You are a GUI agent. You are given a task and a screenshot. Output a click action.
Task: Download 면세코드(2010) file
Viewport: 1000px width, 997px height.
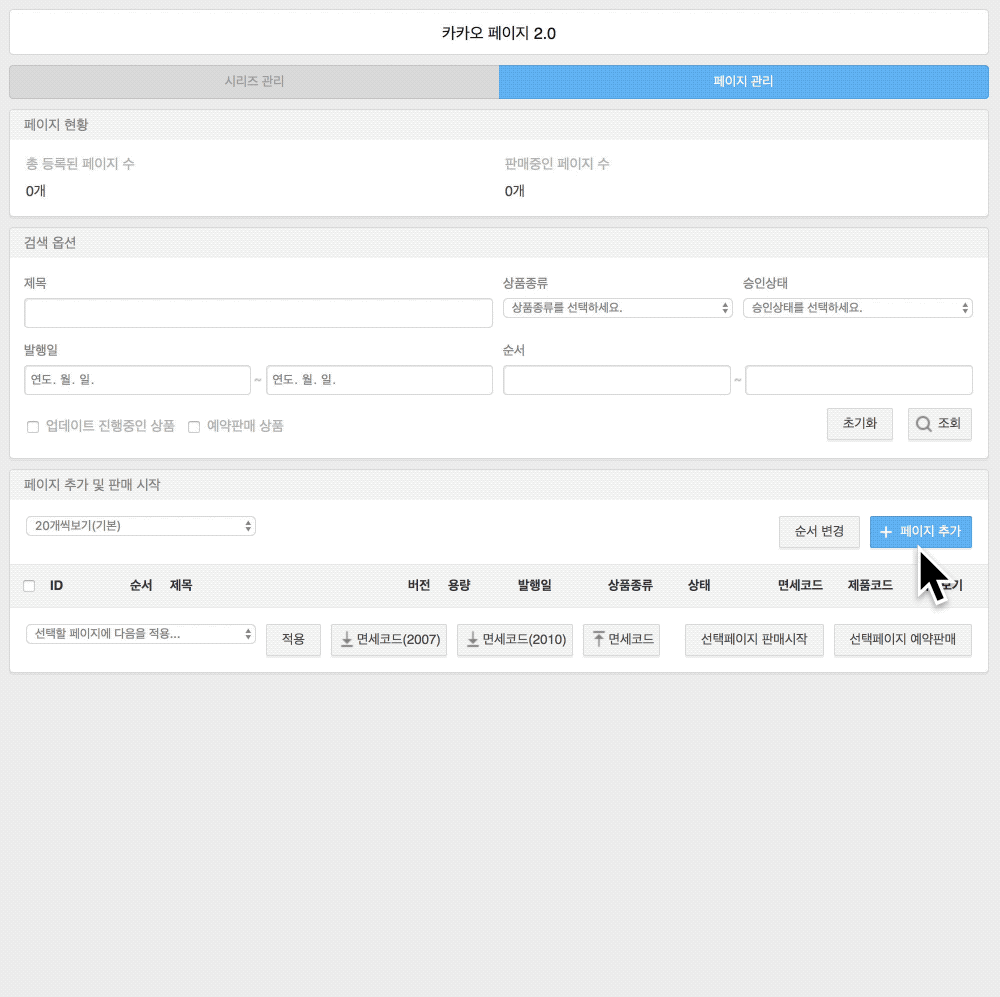(x=515, y=639)
